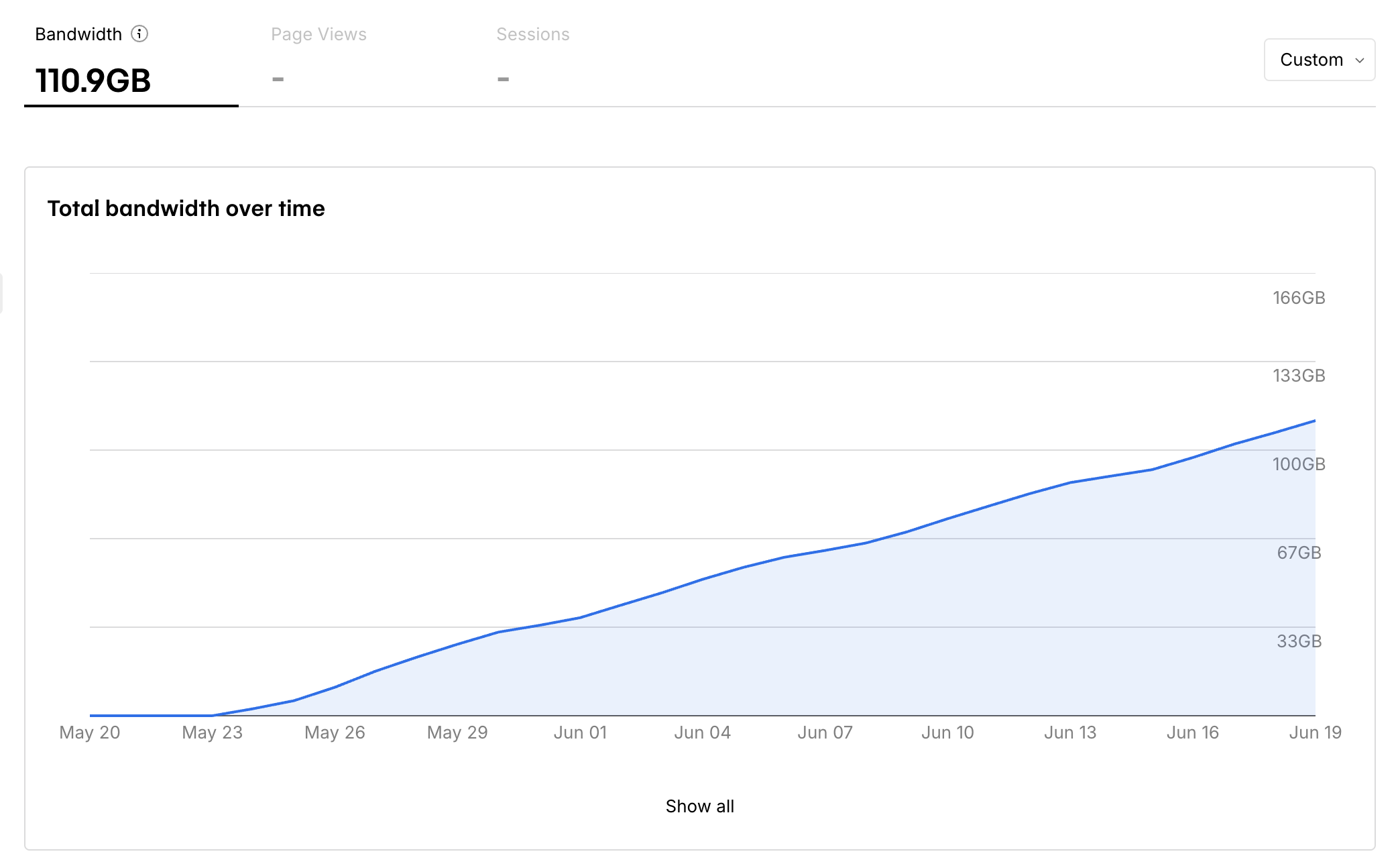Viewport: 1400px width, 868px height.
Task: Click the Total bandwidth over time heading
Action: (186, 209)
